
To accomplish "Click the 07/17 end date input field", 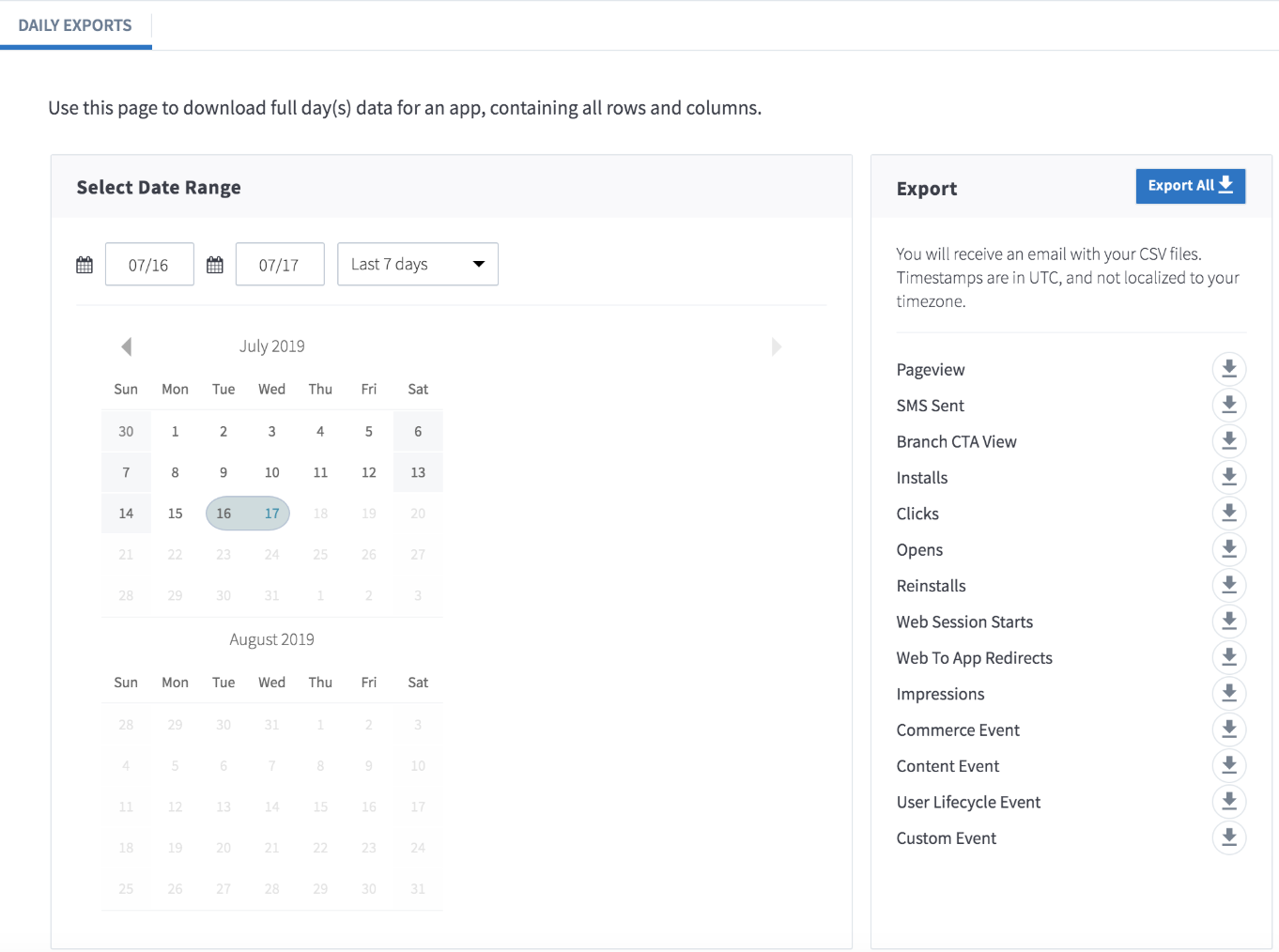I will 280,264.
